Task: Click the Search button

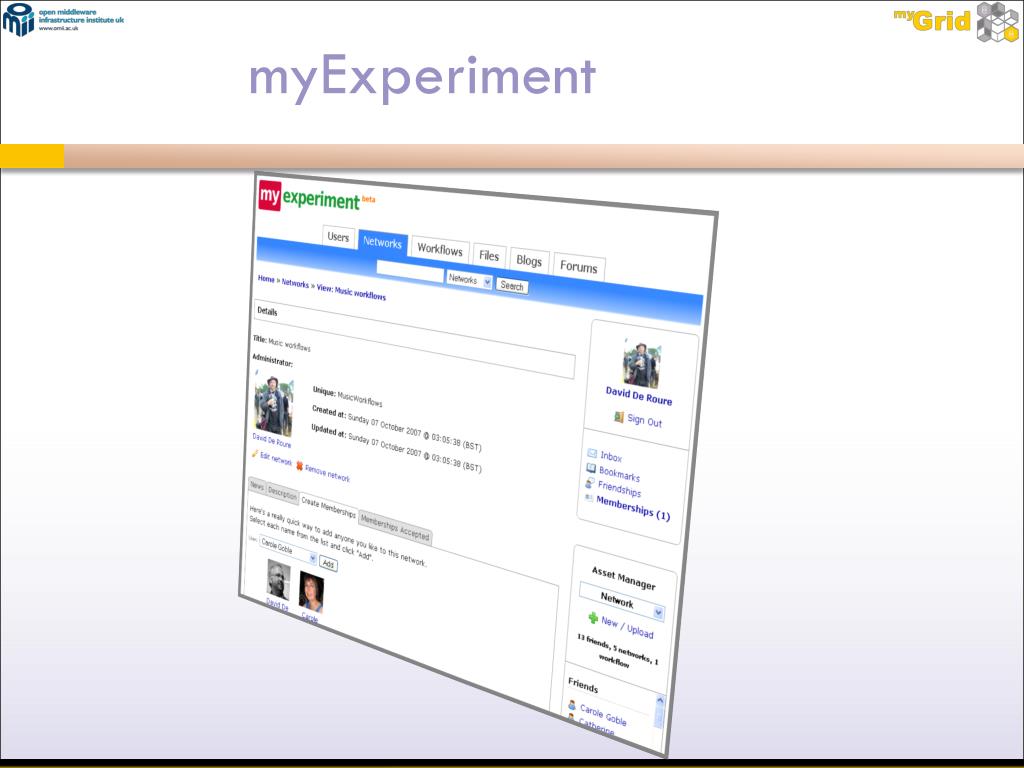Action: [x=512, y=285]
